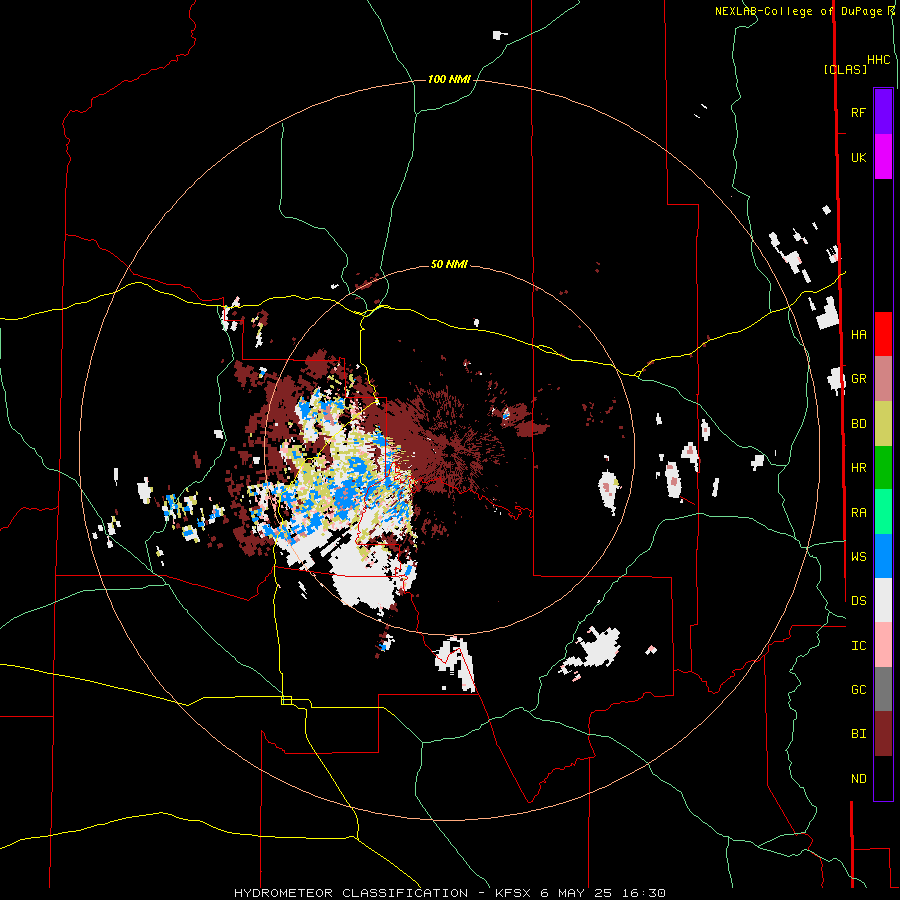Screen dimensions: 900x900
Task: Click the "HR" legend label
Action: click(x=858, y=468)
